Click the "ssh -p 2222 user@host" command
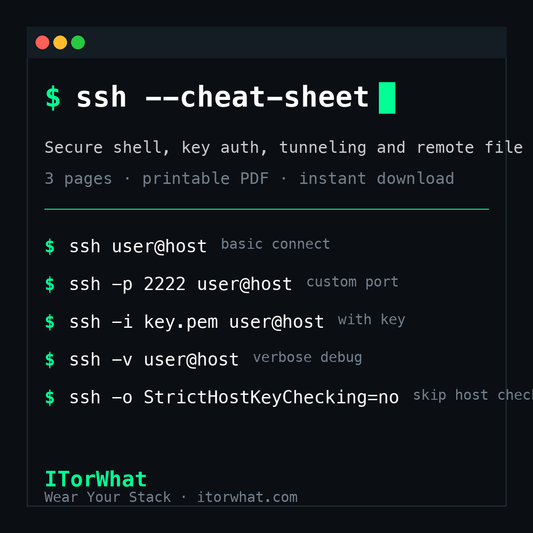The width and height of the screenshot is (533, 533). point(180,284)
